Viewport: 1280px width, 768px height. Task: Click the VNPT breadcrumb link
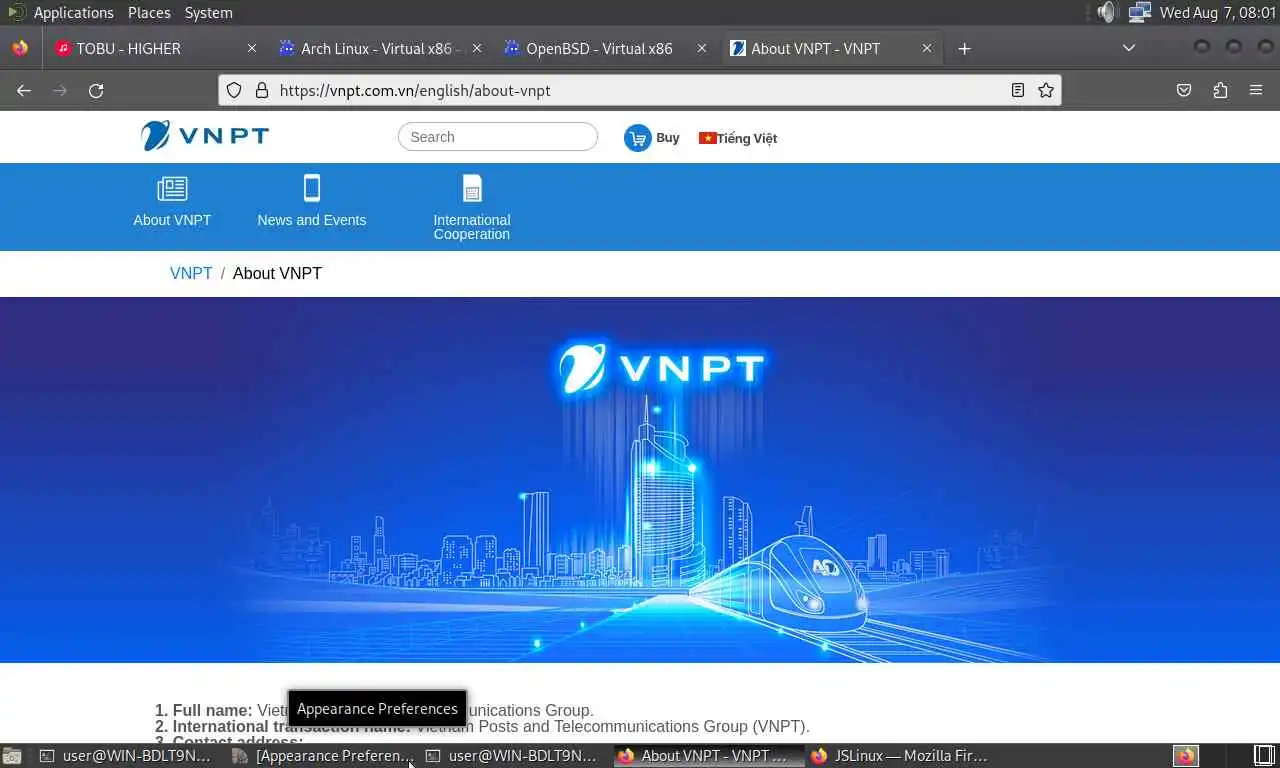click(x=191, y=273)
